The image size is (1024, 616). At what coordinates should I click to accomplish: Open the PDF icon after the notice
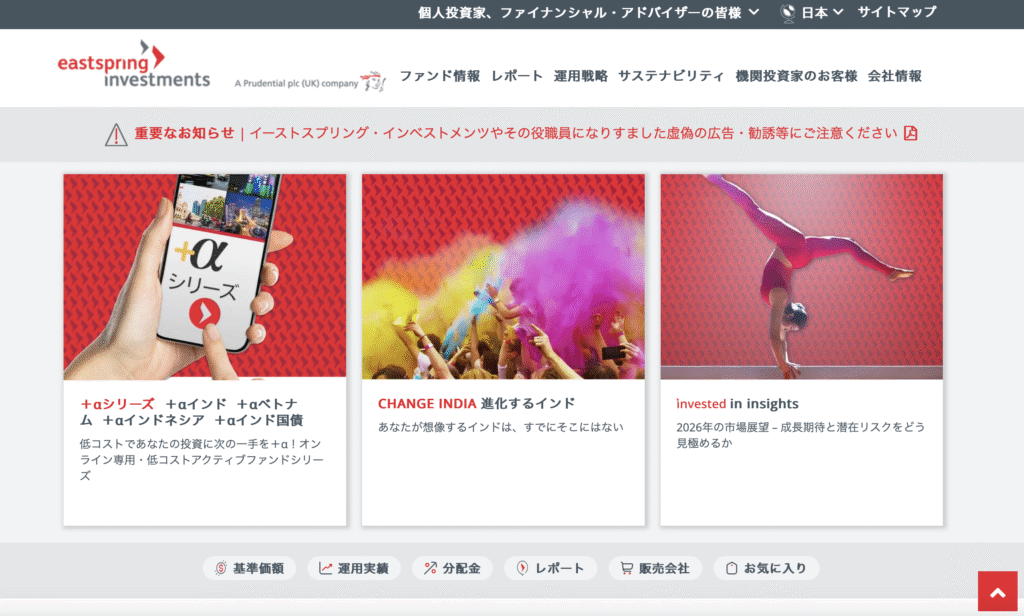910,133
